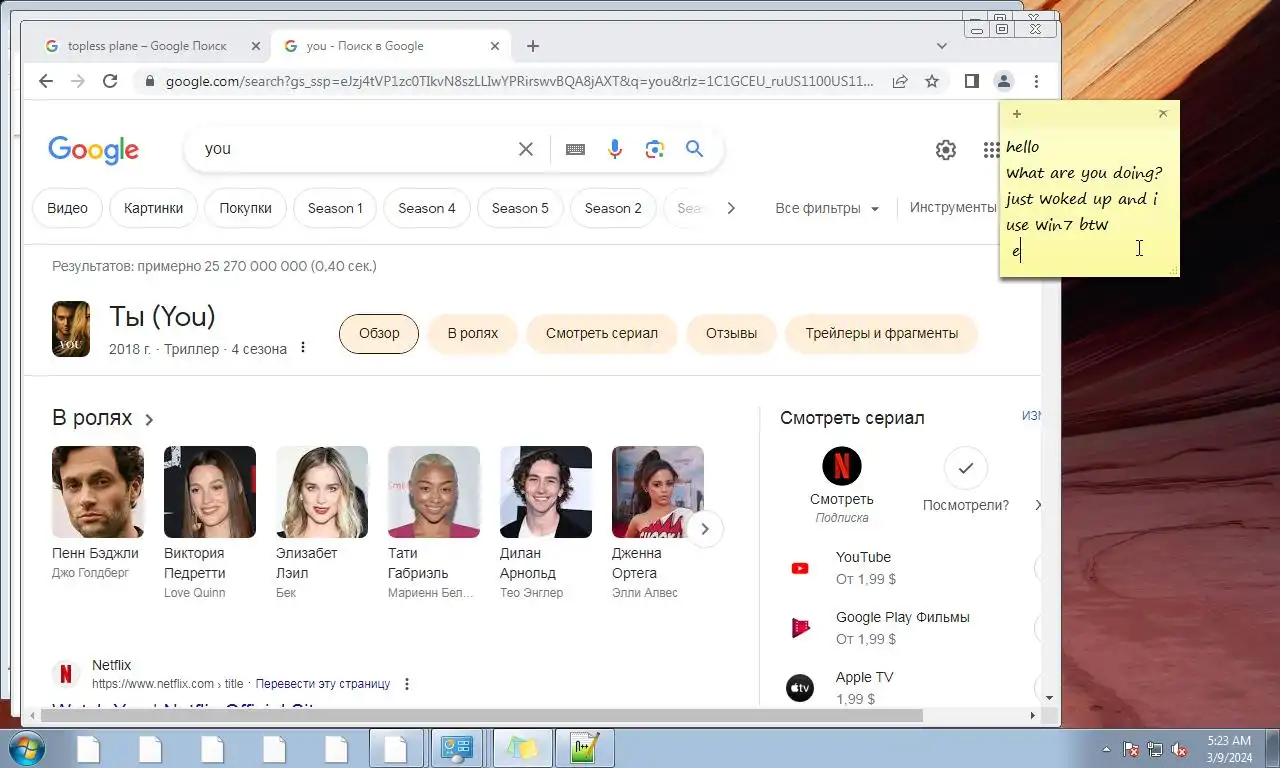Viewport: 1280px width, 768px height.
Task: Click the Chrome address bar URL
Action: tap(519, 81)
